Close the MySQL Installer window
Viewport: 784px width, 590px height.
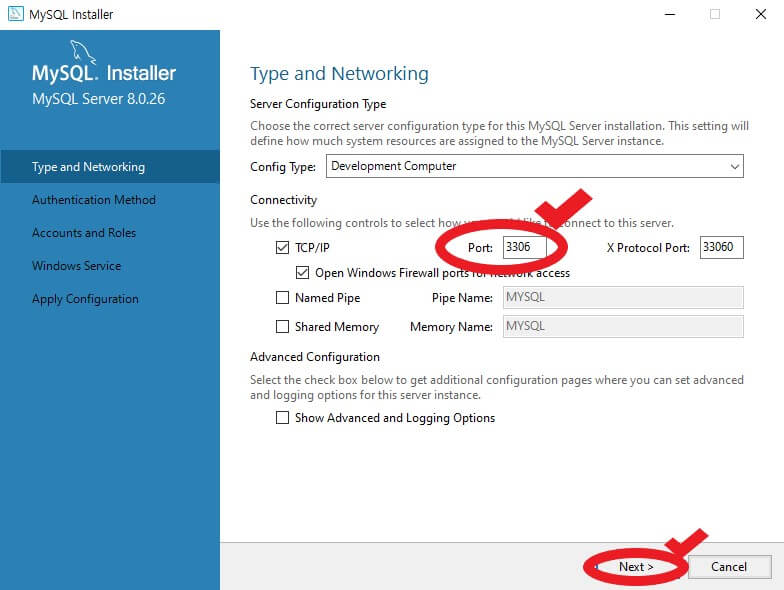pyautogui.click(x=760, y=14)
